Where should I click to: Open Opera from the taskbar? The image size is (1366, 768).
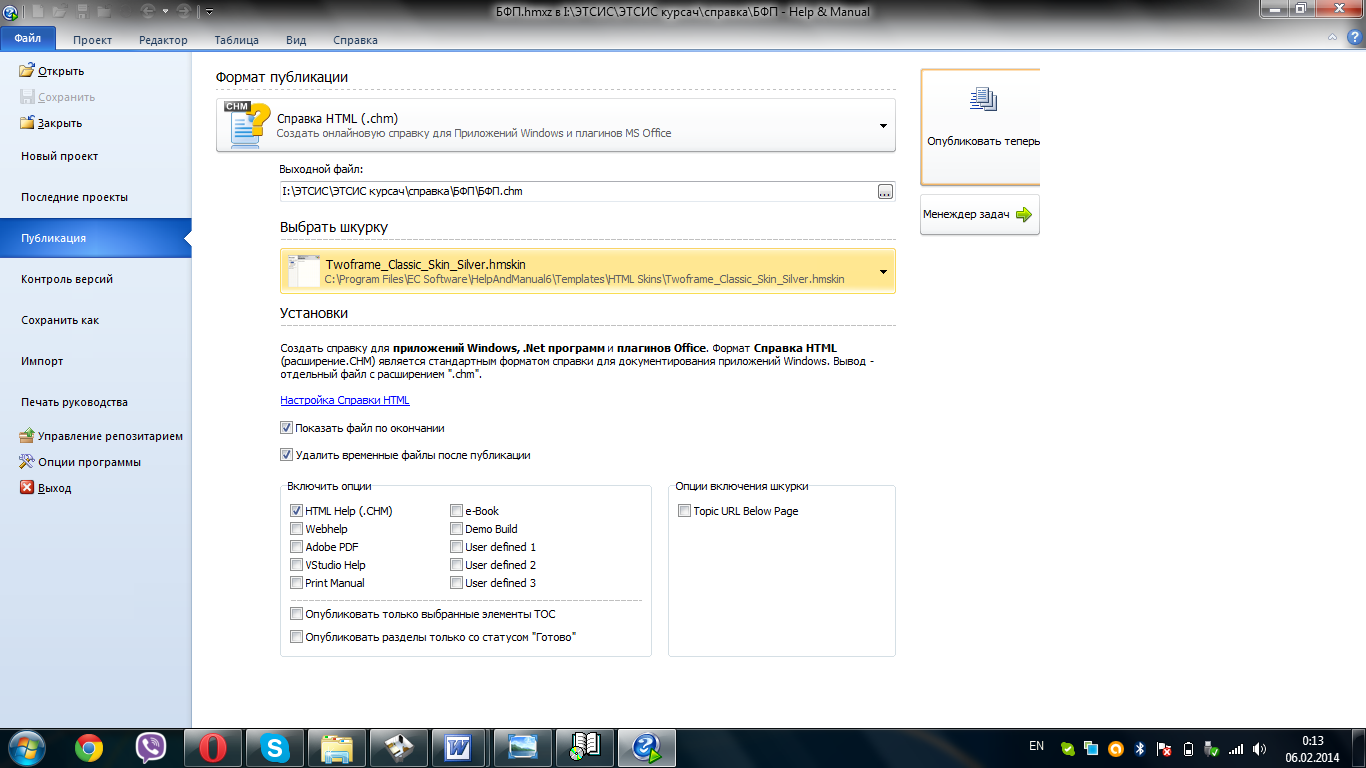coord(213,748)
